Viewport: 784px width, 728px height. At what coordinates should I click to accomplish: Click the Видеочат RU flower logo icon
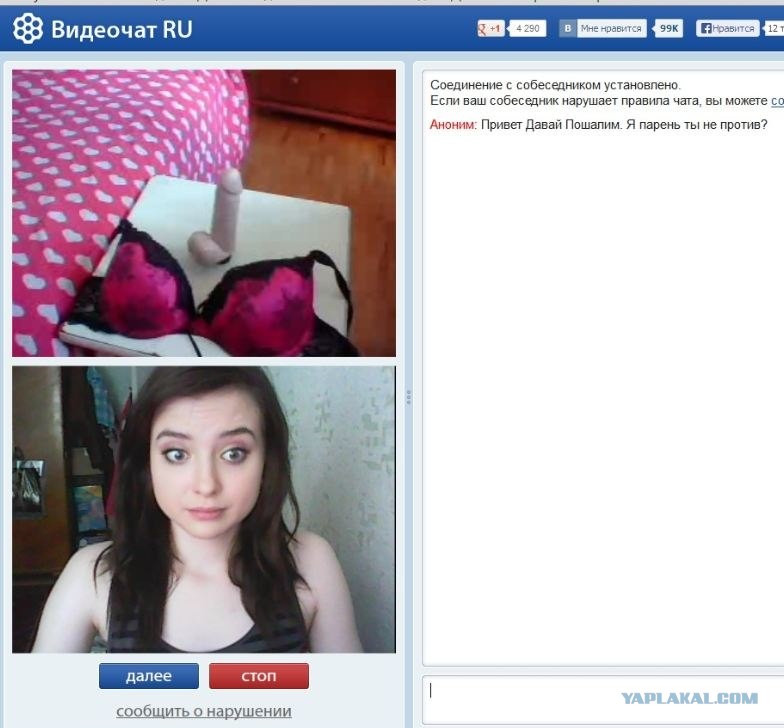coord(28,28)
